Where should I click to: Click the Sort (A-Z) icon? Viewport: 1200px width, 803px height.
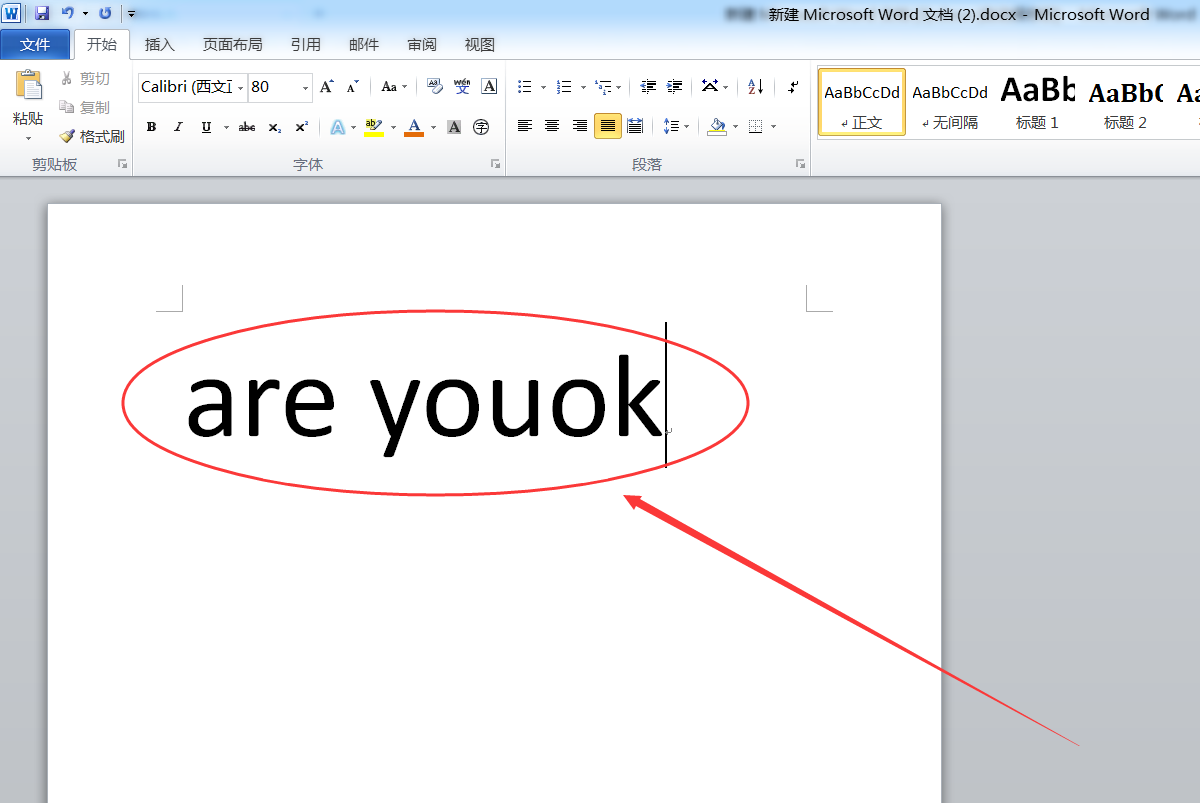tap(755, 87)
